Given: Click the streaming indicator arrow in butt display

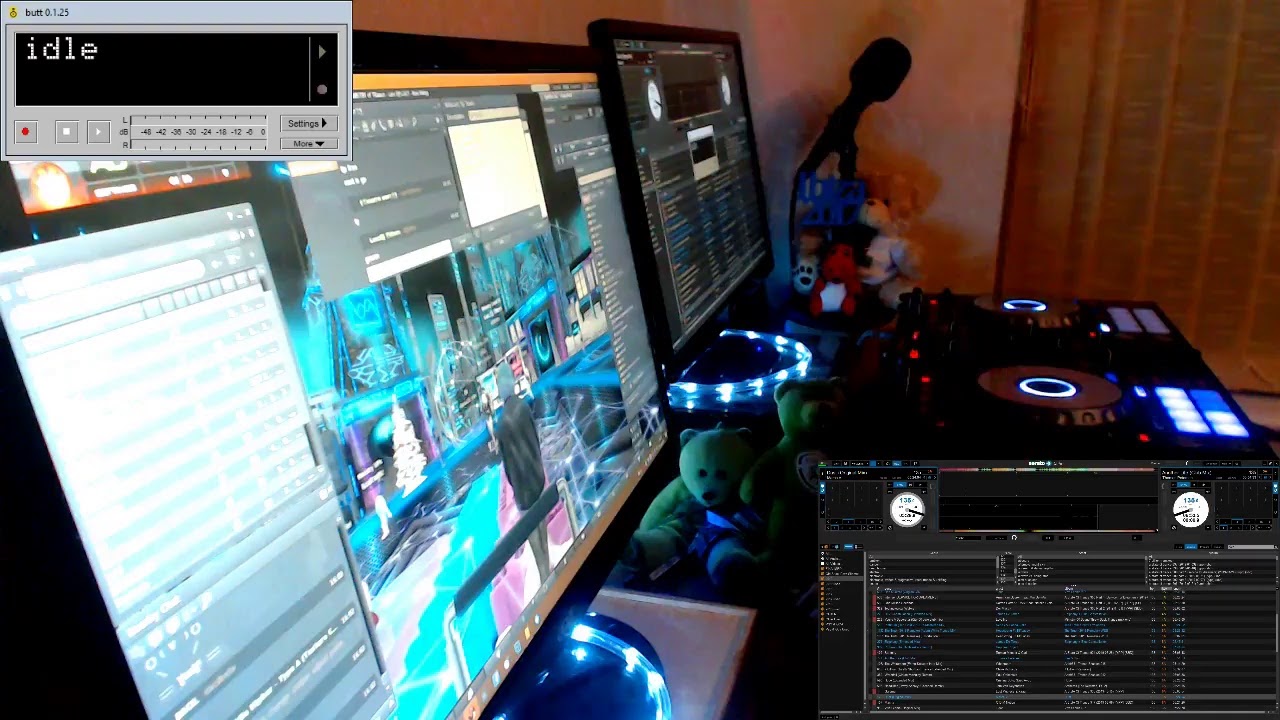Looking at the screenshot, I should [x=321, y=51].
